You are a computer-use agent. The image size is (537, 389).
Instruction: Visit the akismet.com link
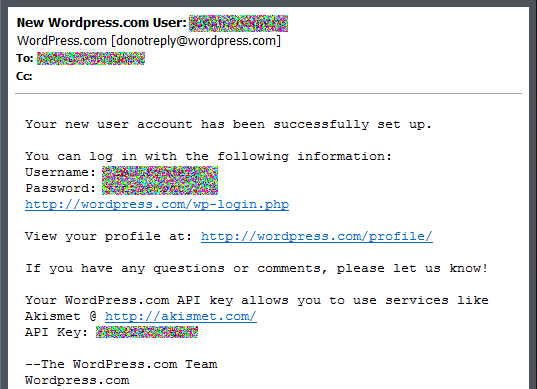pyautogui.click(x=181, y=316)
